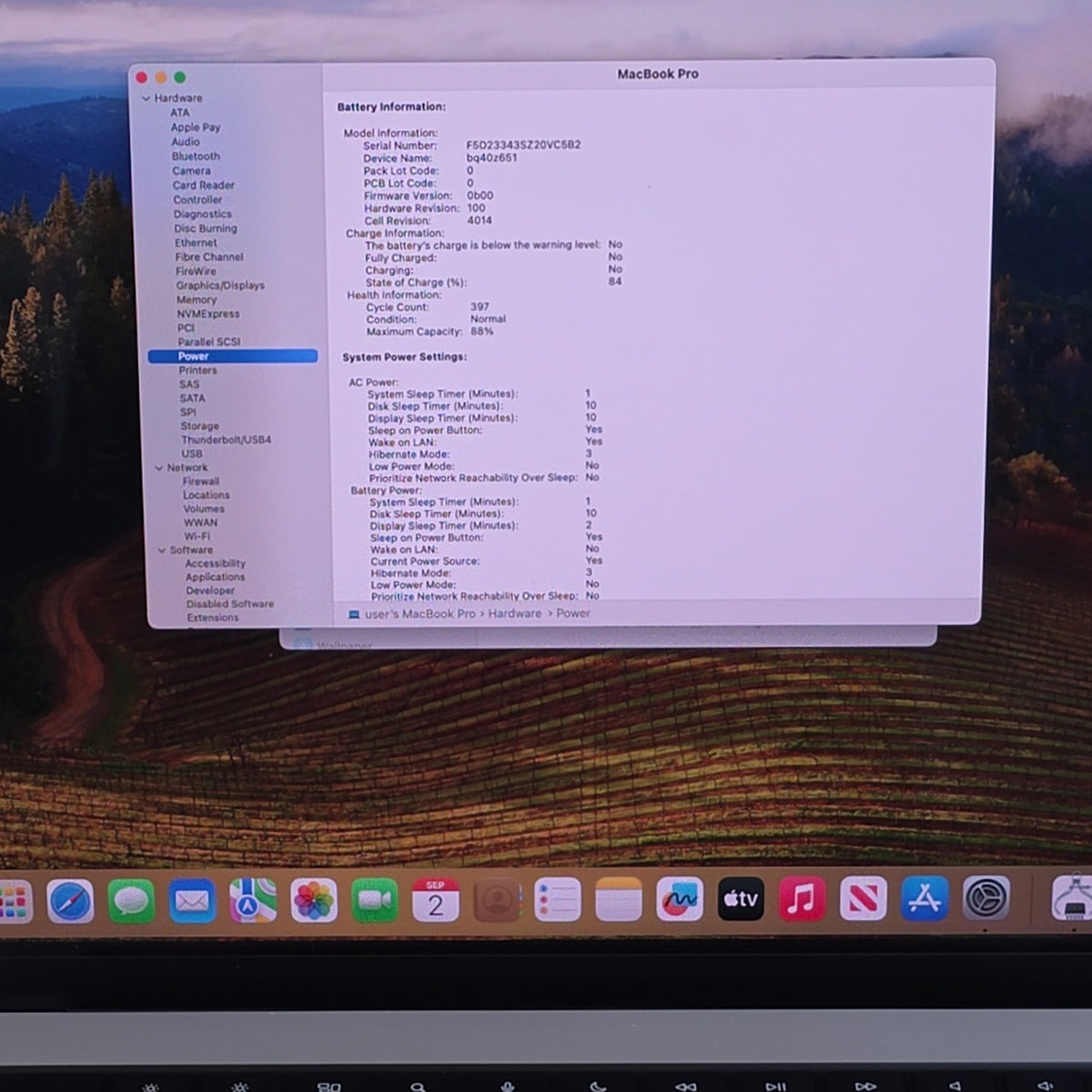Image resolution: width=1092 pixels, height=1092 pixels.
Task: Open System Settings from the Dock
Action: coord(986,899)
